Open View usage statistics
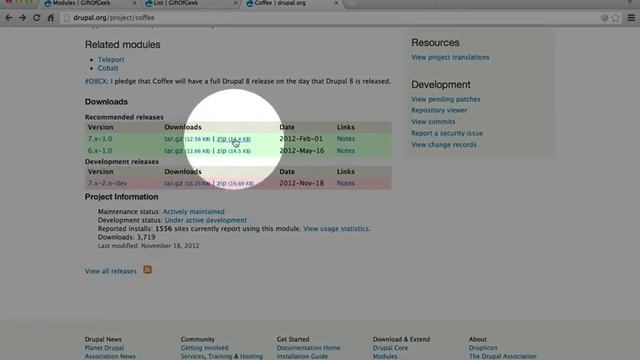Image resolution: width=640 pixels, height=360 pixels. click(336, 229)
